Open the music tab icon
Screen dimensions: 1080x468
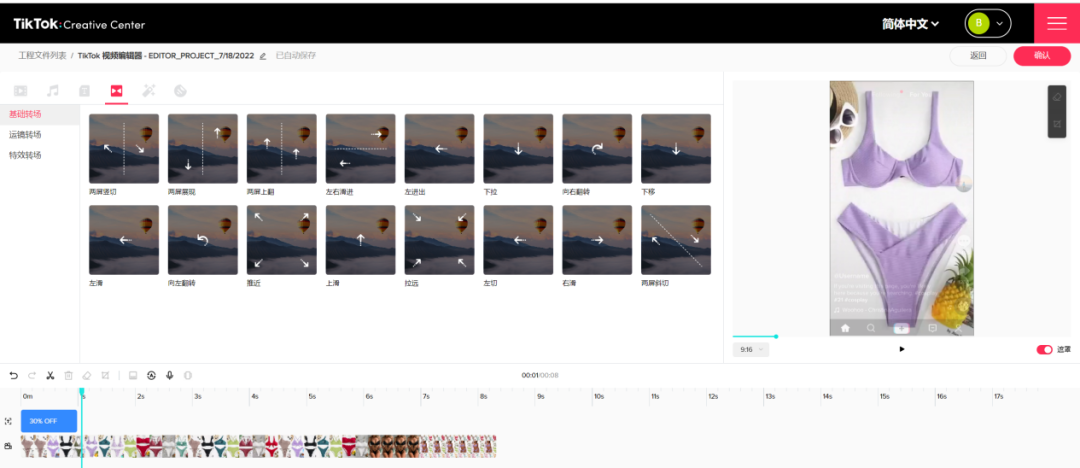click(x=53, y=91)
